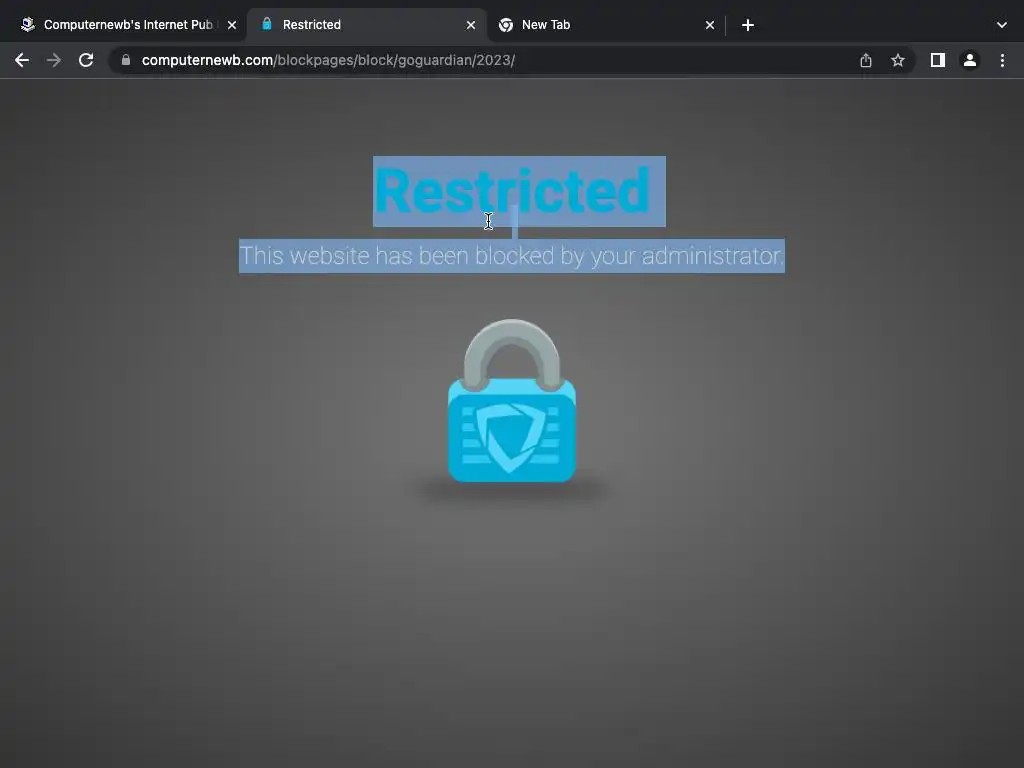Screen dimensions: 1024x768
Task: Go back to the previous page
Action: click(22, 60)
